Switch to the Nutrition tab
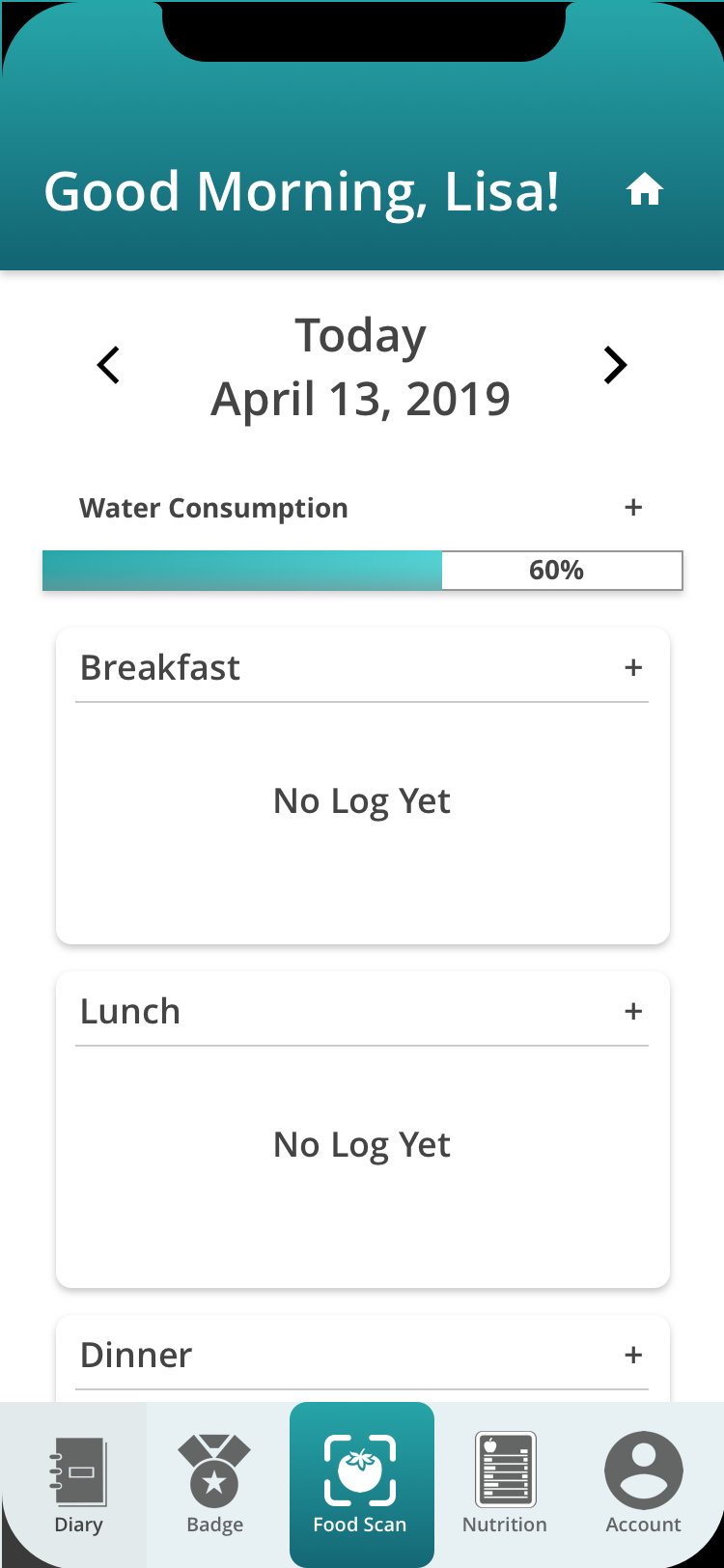 [505, 1484]
